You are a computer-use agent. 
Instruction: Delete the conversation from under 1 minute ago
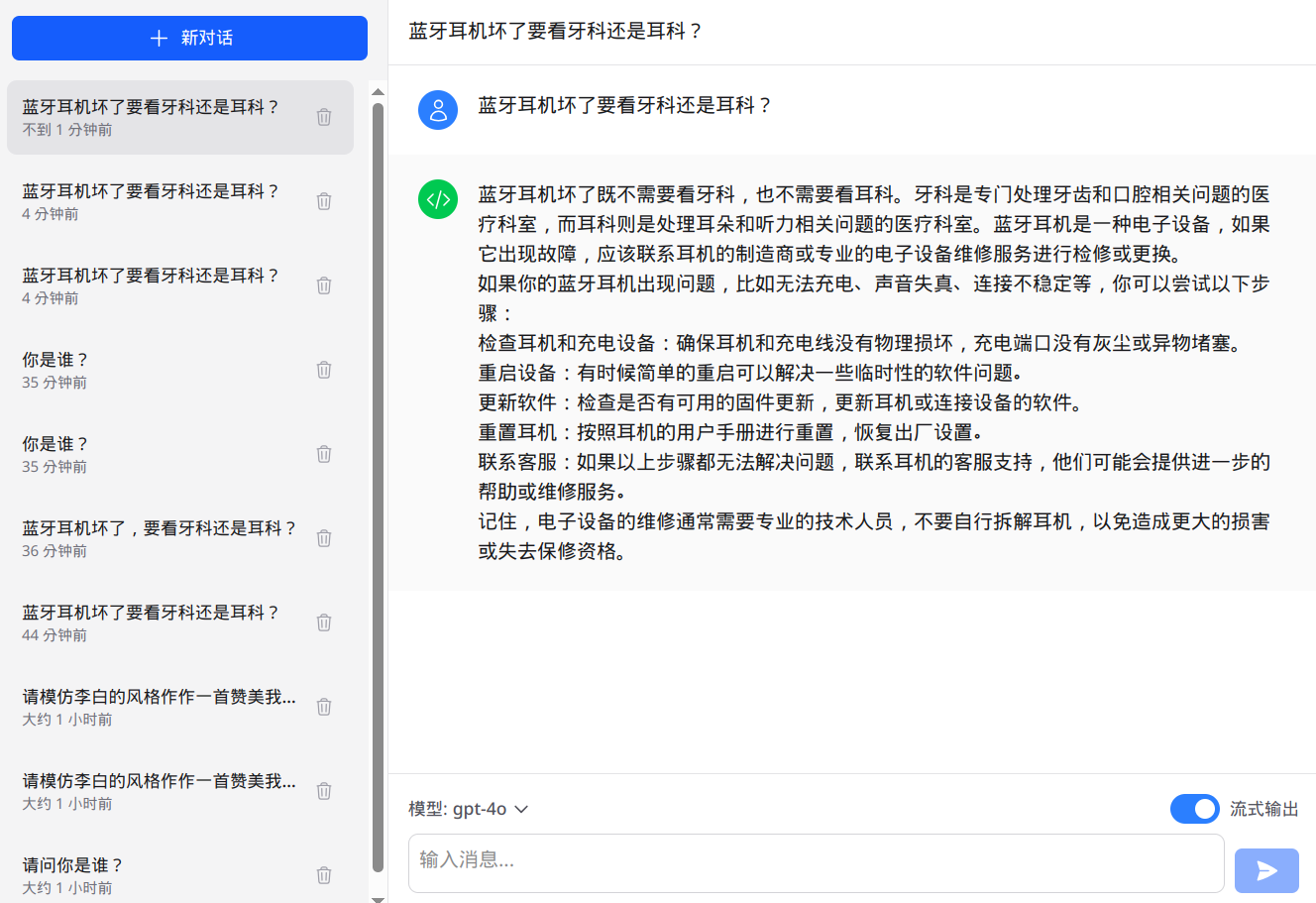[x=324, y=117]
